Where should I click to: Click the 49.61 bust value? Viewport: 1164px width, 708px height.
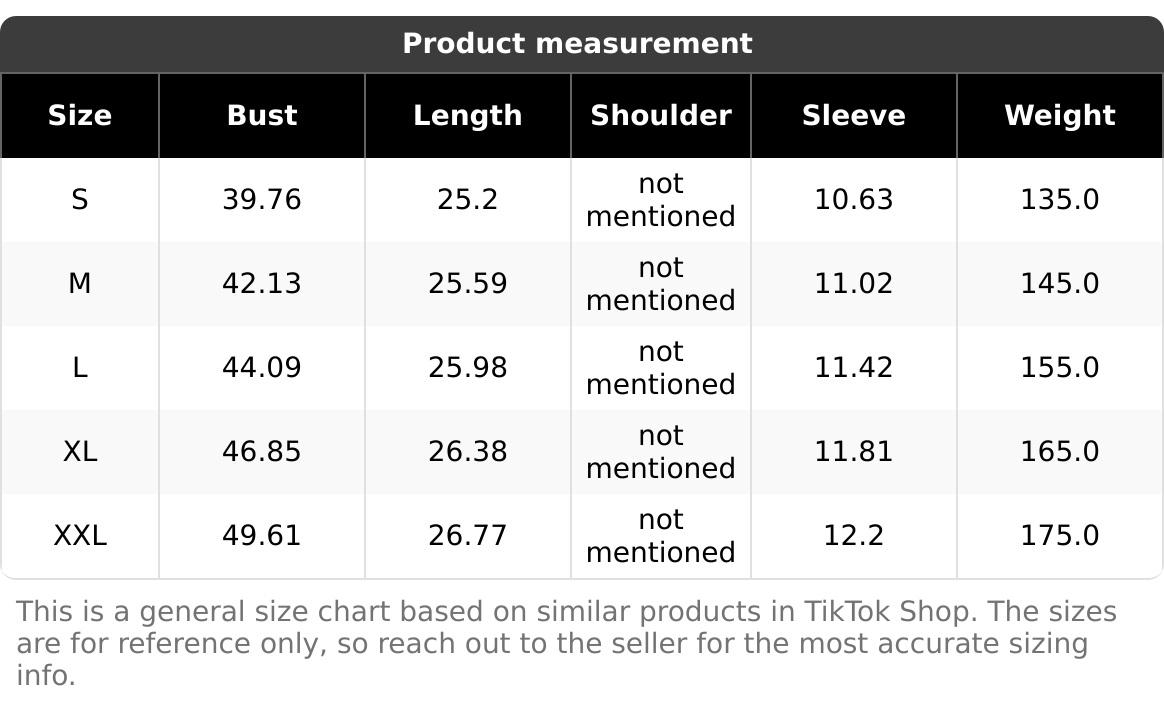point(262,536)
